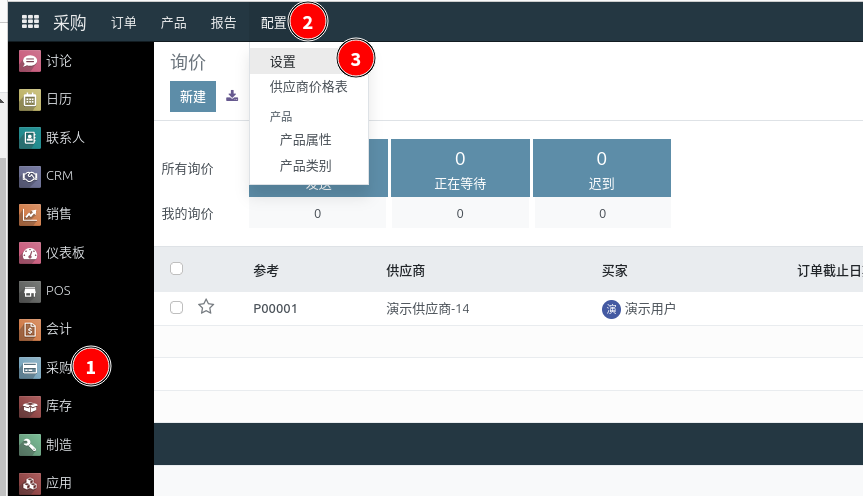Click 我的询价 count under 正在等待
The image size is (863, 496).
[x=460, y=214]
